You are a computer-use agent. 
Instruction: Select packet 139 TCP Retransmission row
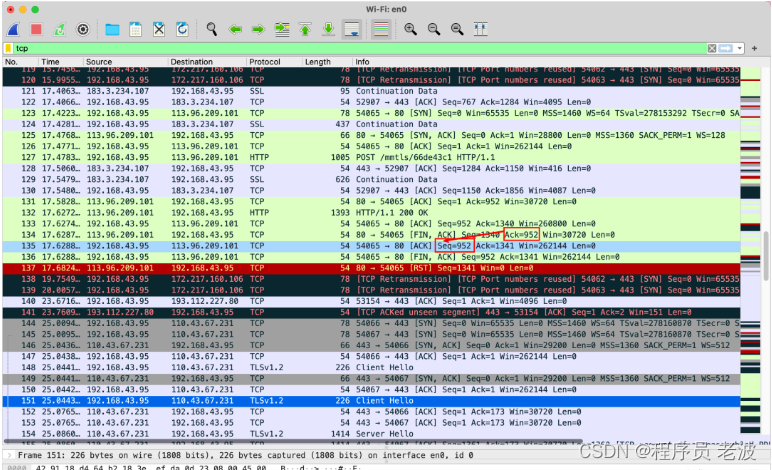pos(371,290)
